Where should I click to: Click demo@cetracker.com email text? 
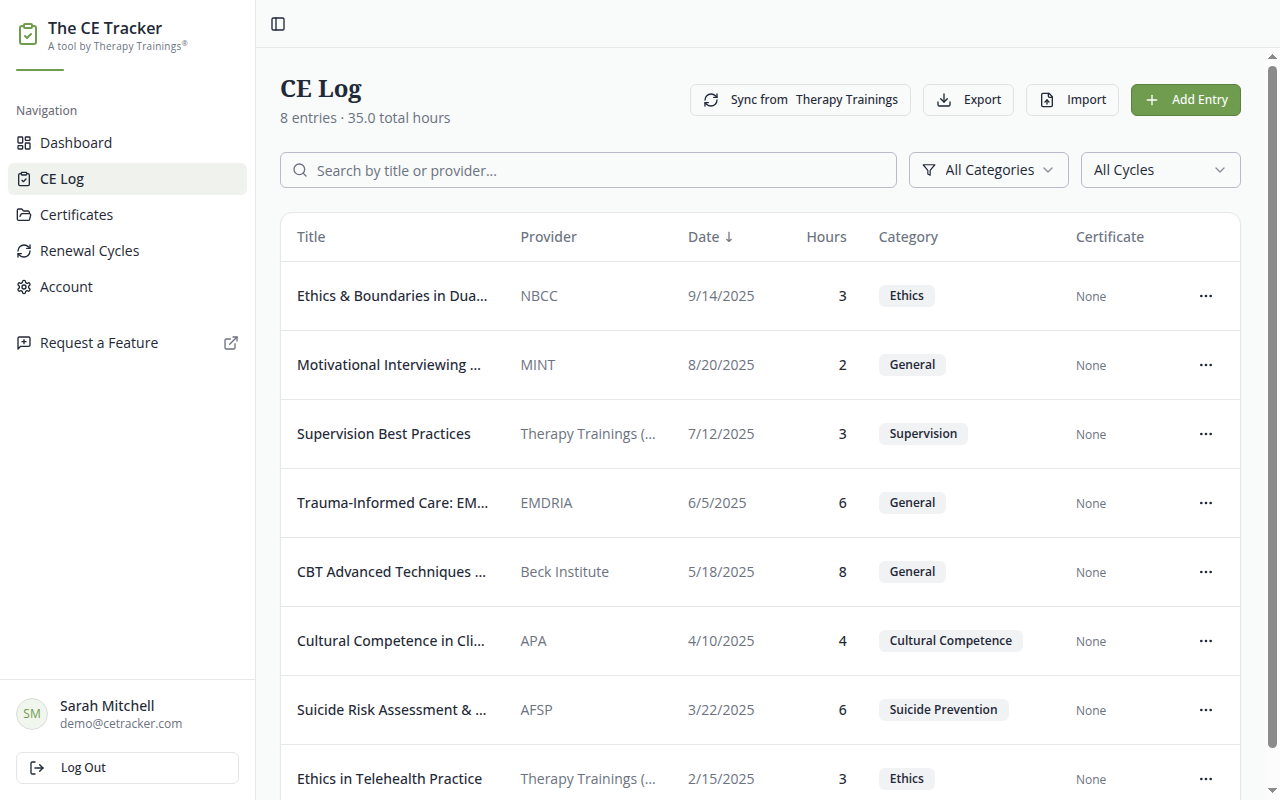(121, 724)
